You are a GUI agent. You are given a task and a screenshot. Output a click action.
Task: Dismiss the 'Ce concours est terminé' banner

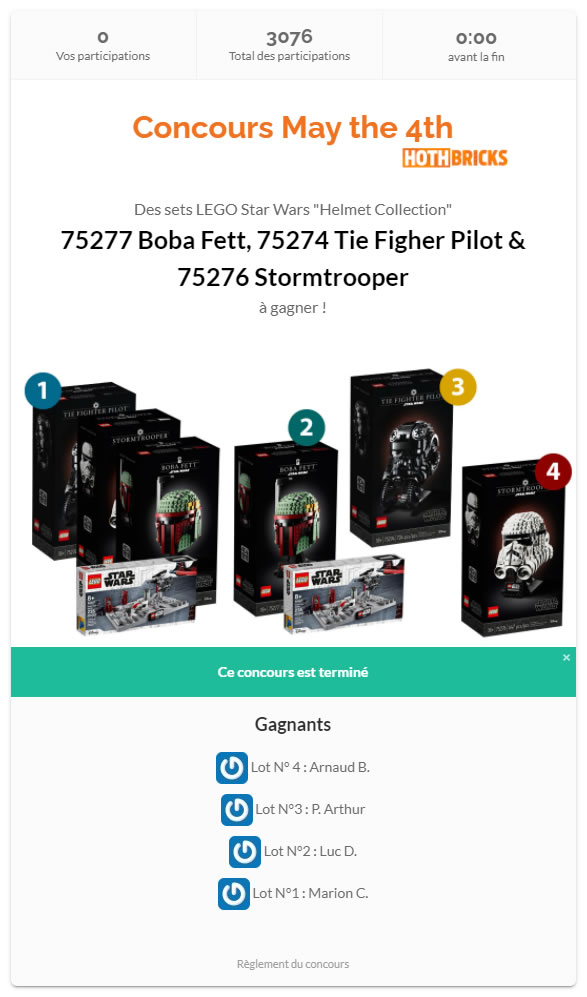pyautogui.click(x=566, y=657)
